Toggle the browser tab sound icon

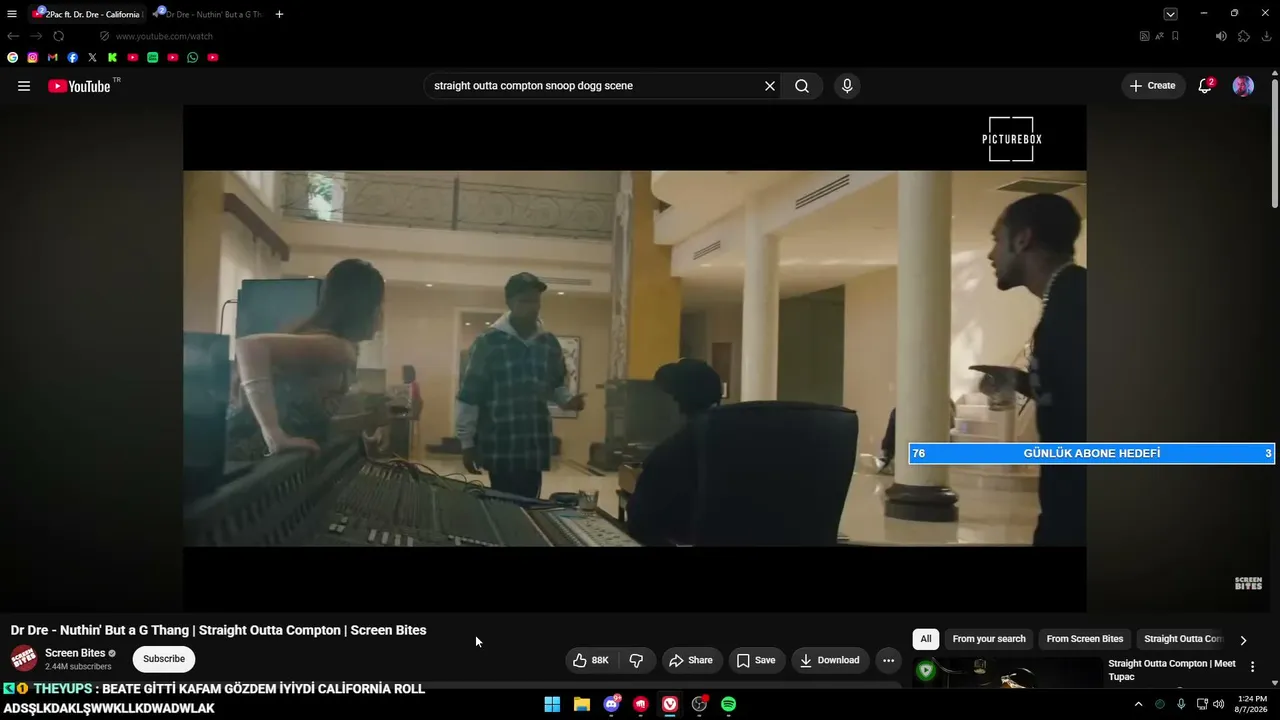pos(1221,36)
